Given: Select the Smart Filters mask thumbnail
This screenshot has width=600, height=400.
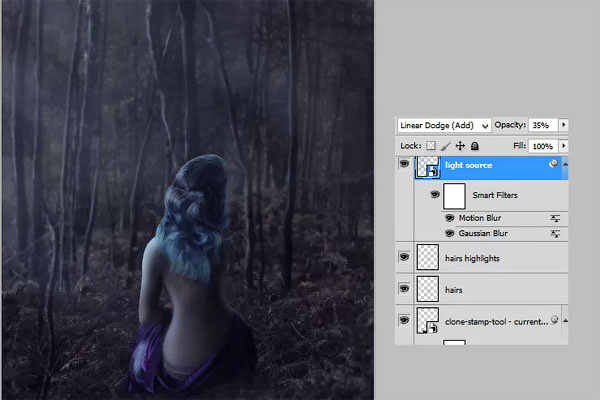Looking at the screenshot, I should (454, 196).
